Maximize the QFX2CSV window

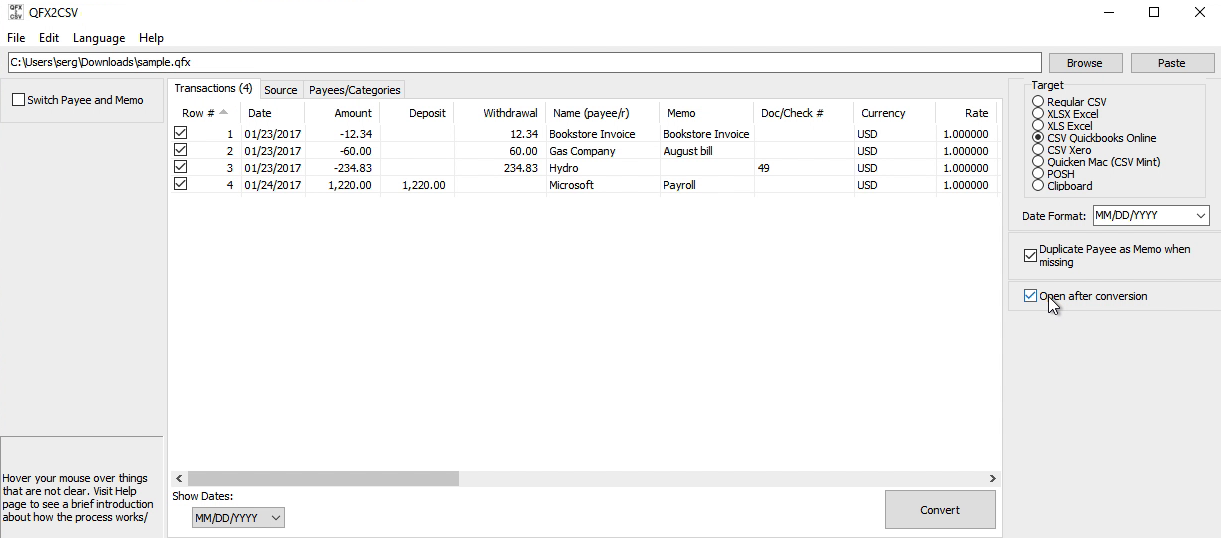(x=1154, y=12)
